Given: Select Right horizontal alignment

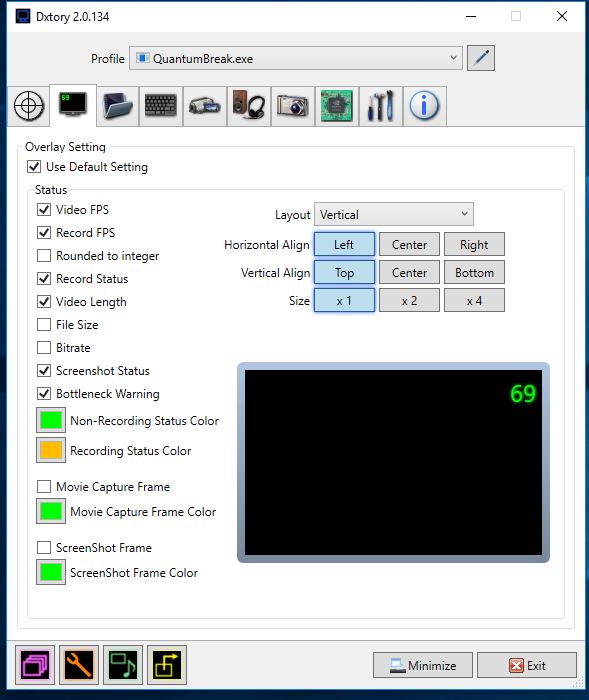Looking at the screenshot, I should point(474,244).
